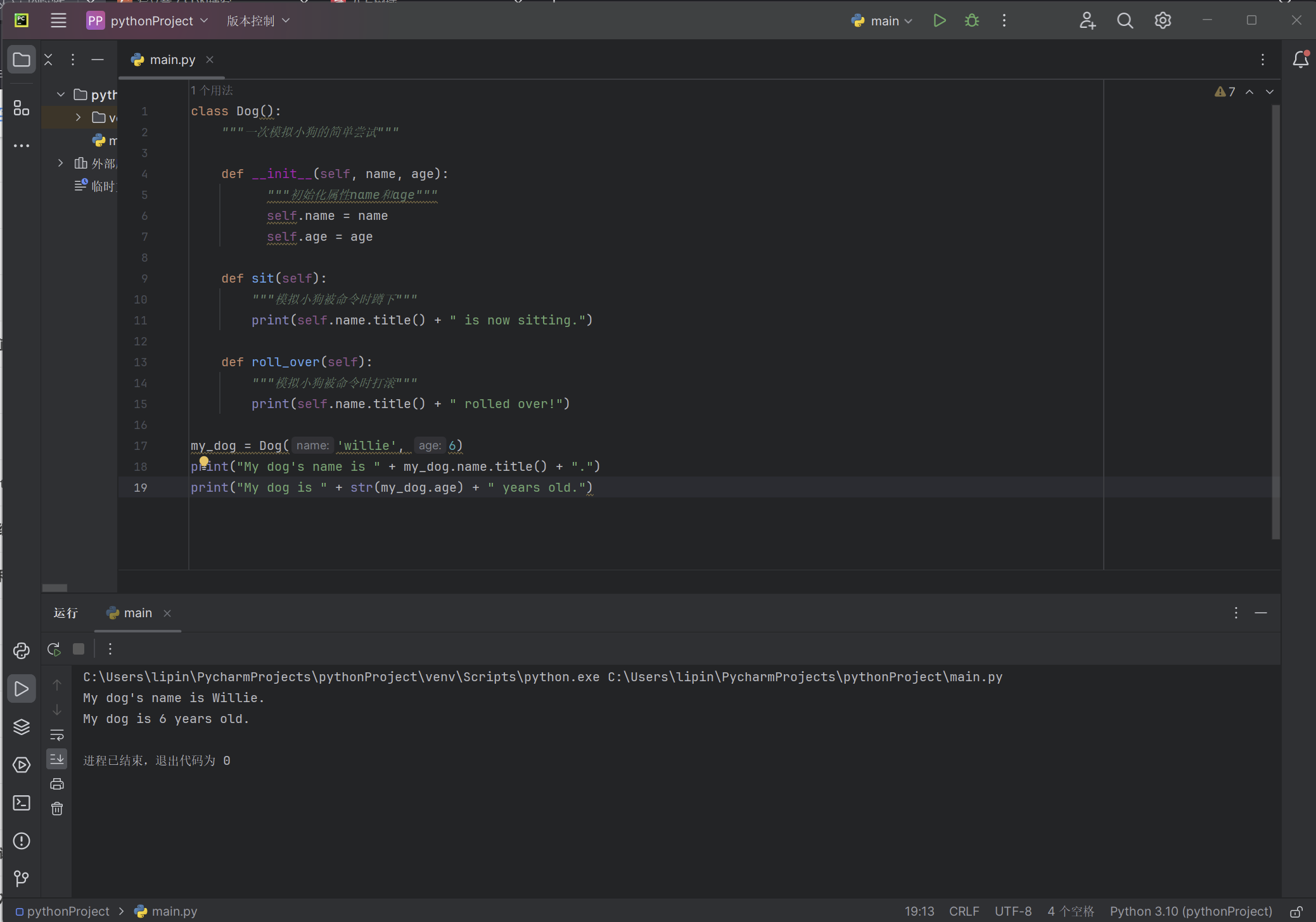
Task: Open the notifications bell
Action: [x=1300, y=60]
